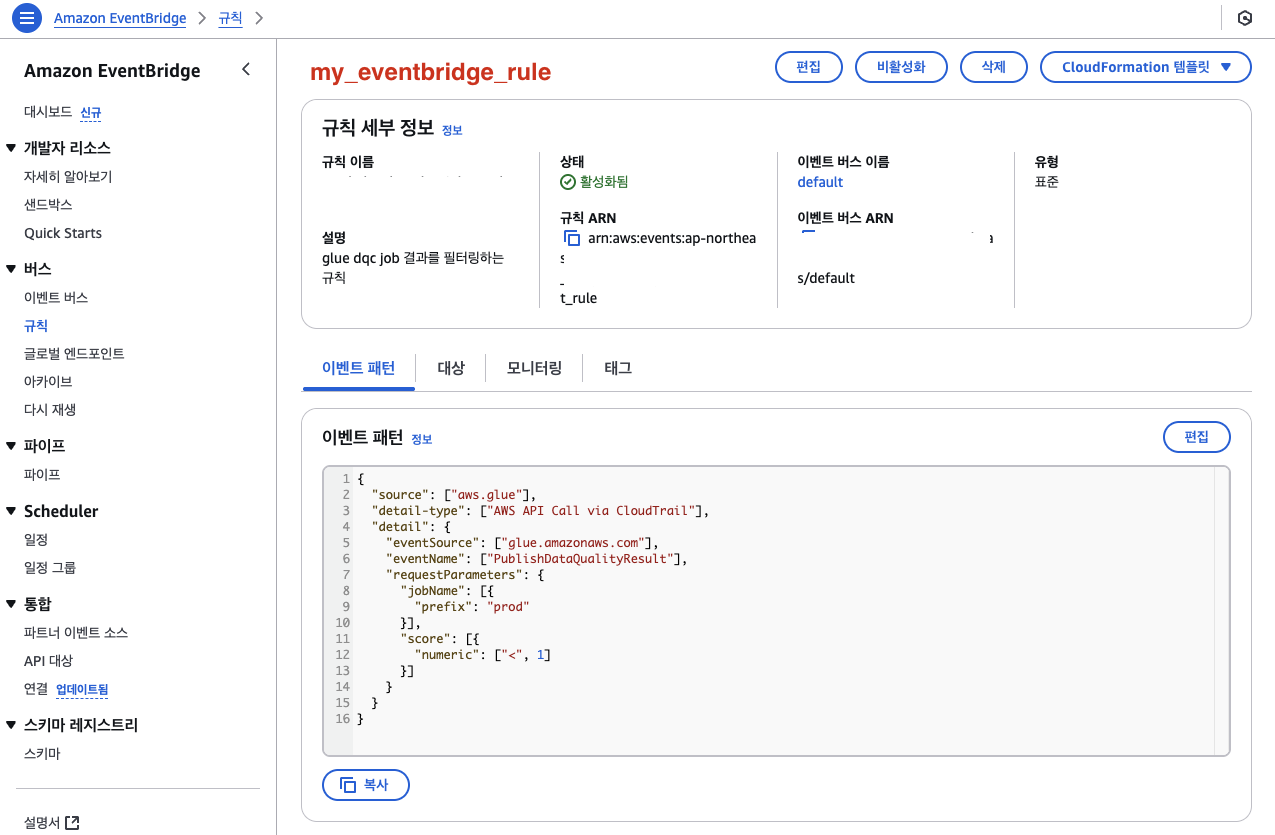Collapse the 개발자 리소스 section
This screenshot has width=1275, height=835.
click(12, 148)
